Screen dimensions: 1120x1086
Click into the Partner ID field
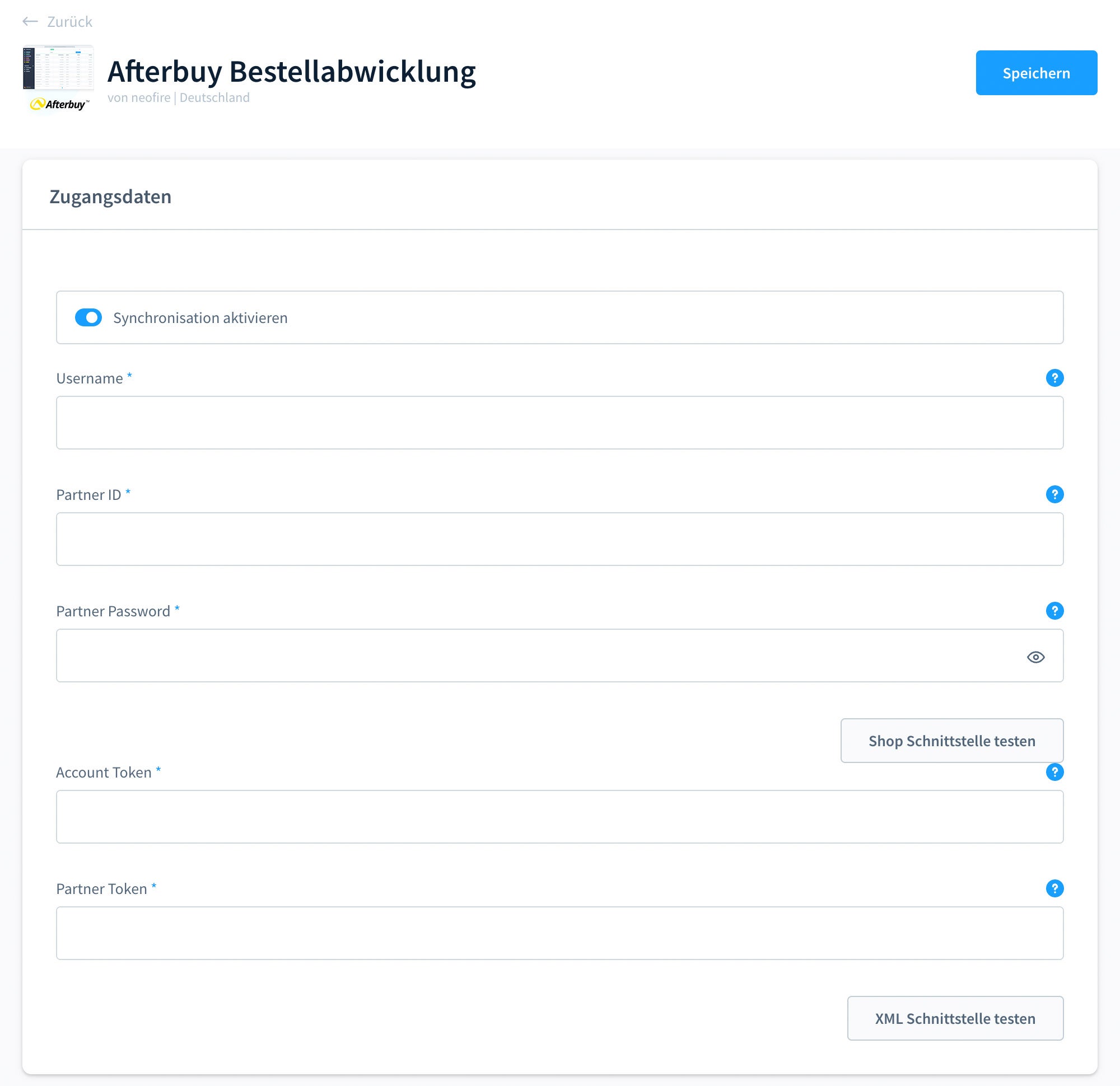559,539
